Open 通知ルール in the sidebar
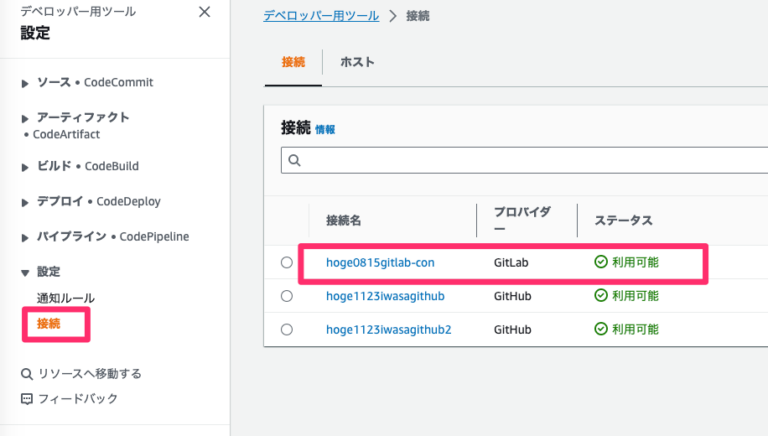This screenshot has width=768, height=436. click(66, 298)
